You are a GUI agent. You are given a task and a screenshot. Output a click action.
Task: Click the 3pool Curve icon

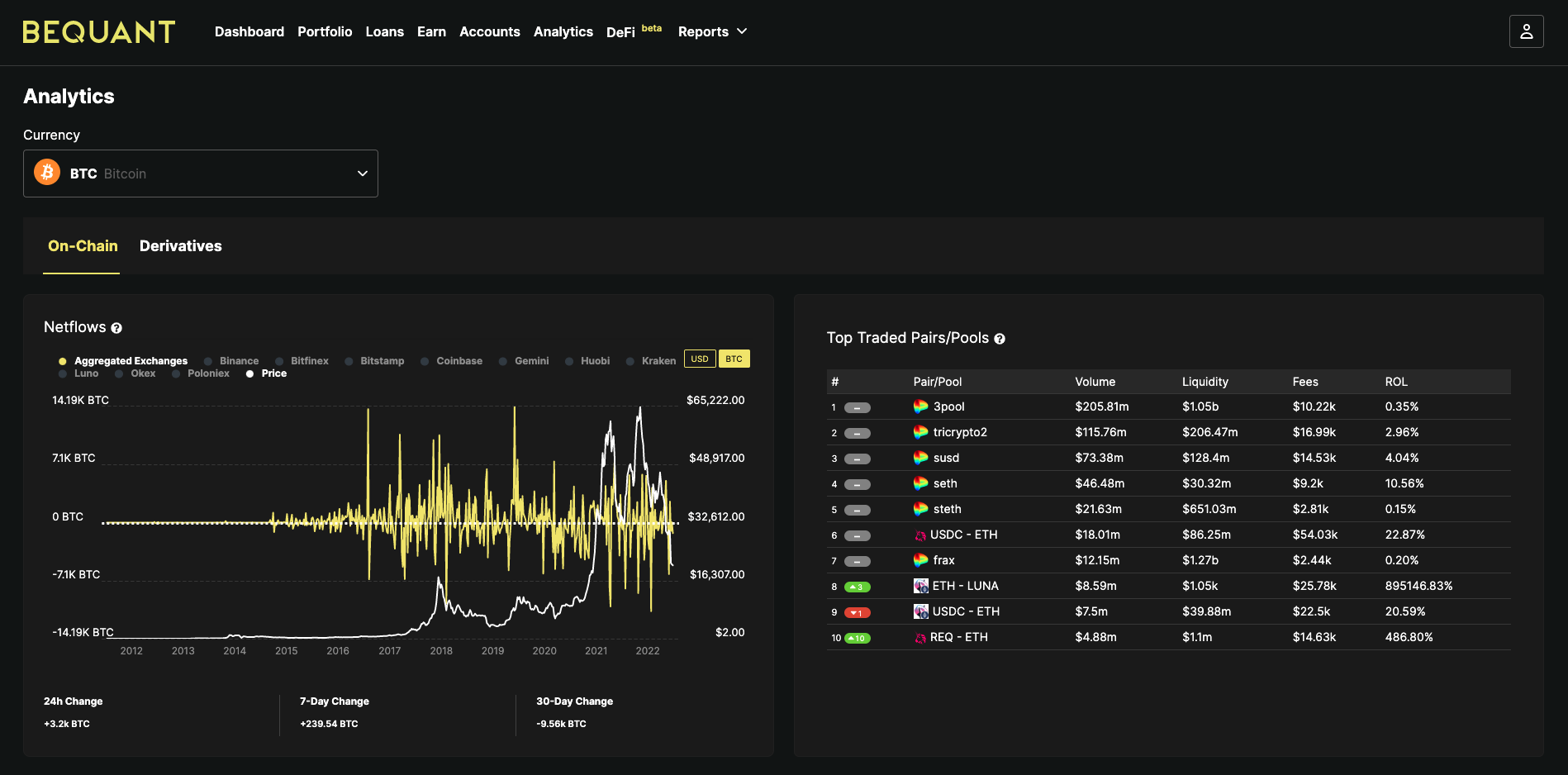[920, 407]
